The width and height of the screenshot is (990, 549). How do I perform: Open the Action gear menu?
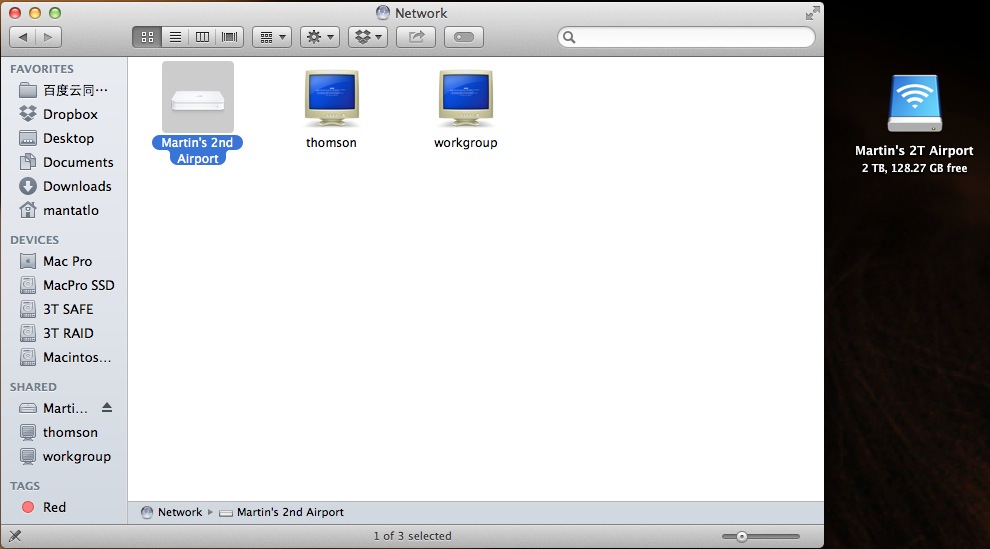320,37
